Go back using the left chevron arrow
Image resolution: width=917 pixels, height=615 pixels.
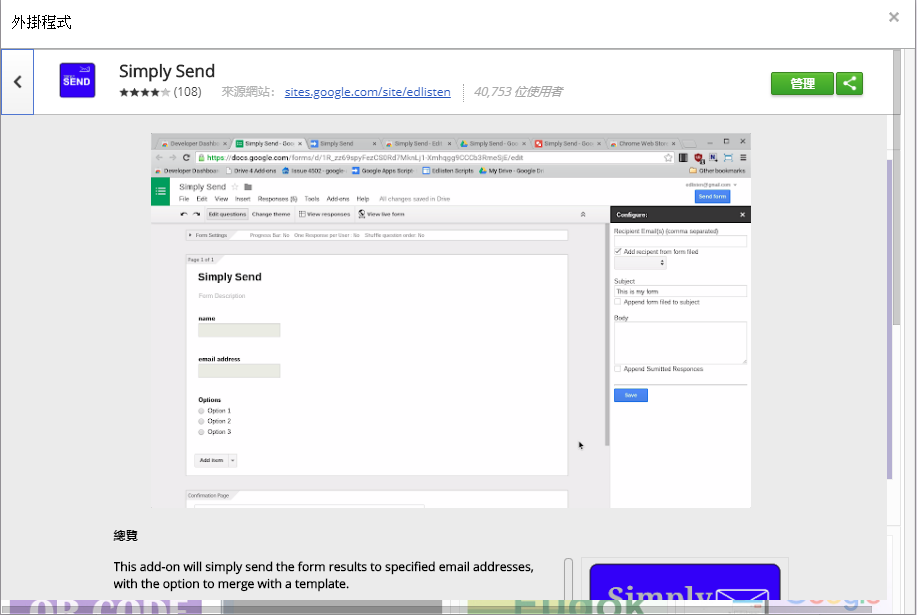click(18, 82)
